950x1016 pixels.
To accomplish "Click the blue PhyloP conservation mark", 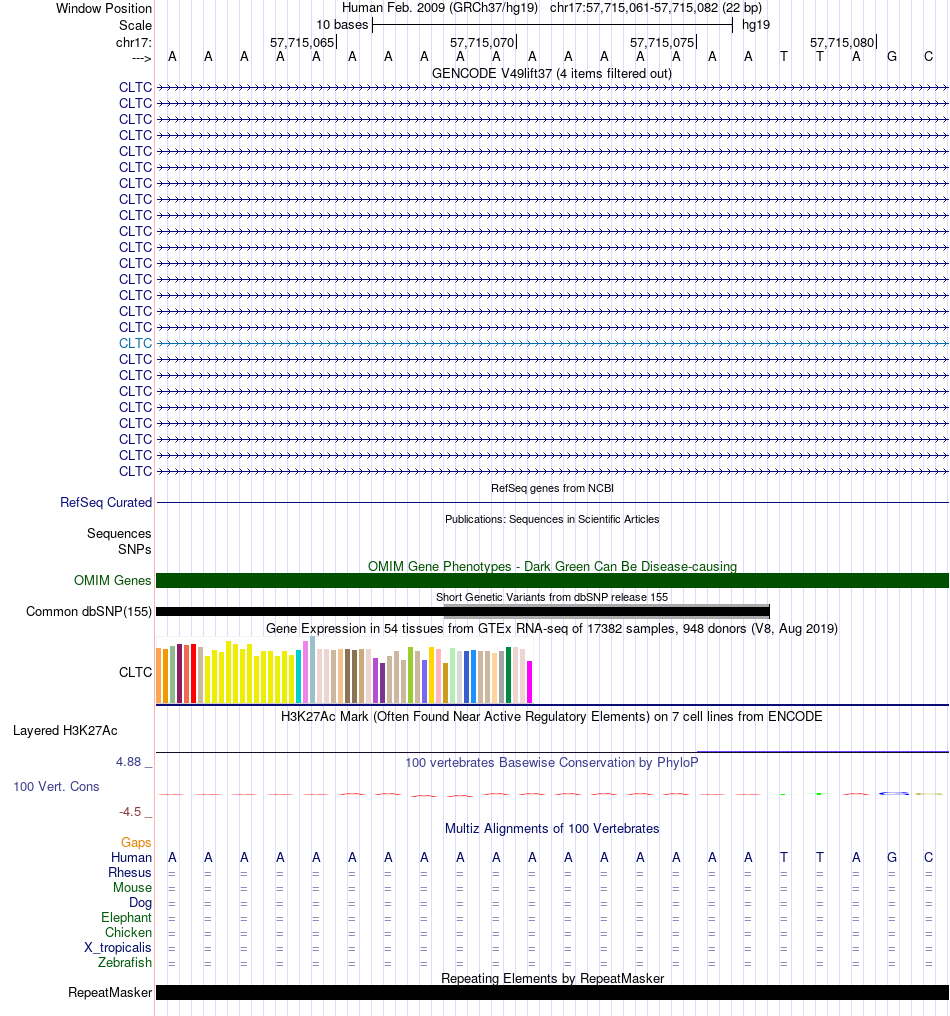I will [x=893, y=793].
